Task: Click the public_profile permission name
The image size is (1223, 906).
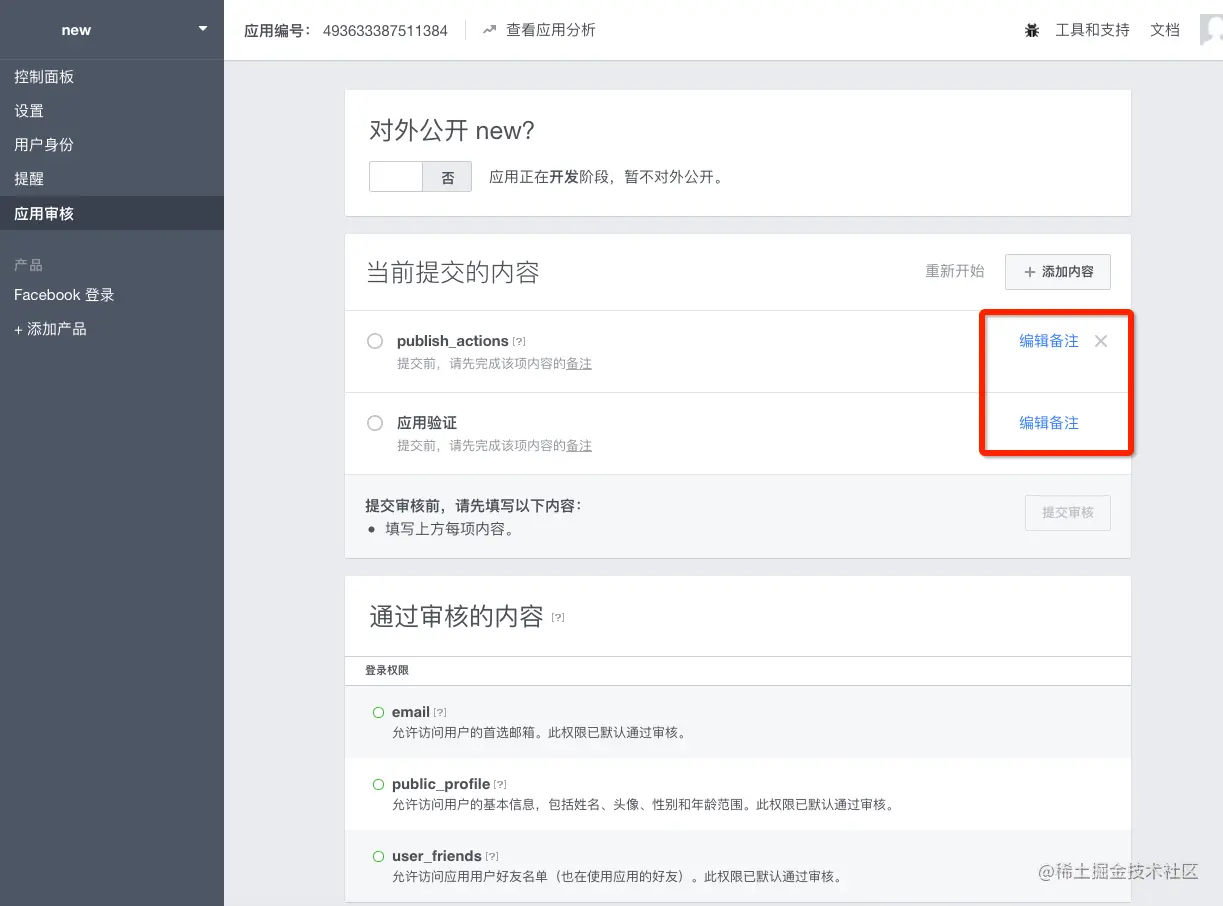Action: pos(441,784)
